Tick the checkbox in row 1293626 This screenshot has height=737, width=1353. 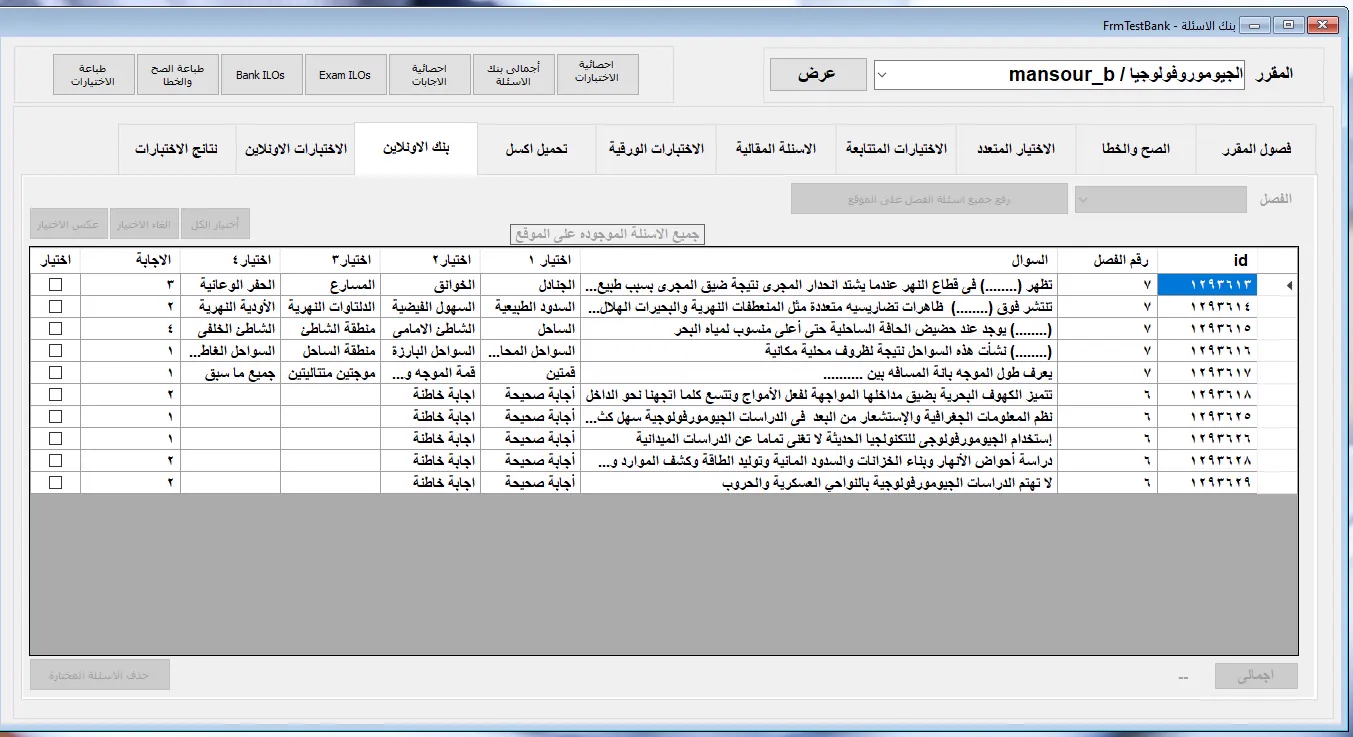point(55,439)
